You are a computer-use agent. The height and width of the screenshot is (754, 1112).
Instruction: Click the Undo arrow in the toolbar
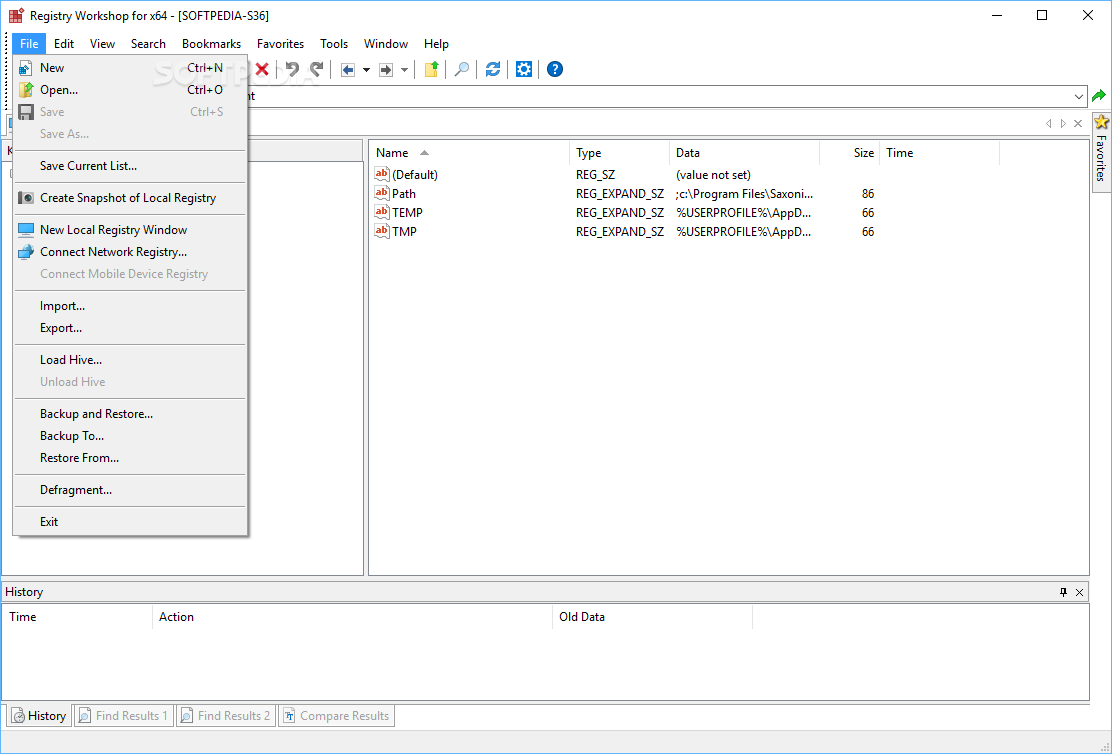292,69
